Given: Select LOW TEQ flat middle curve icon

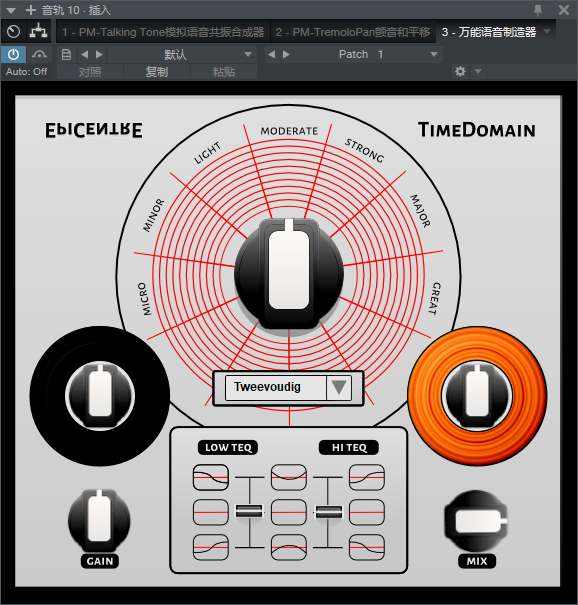Looking at the screenshot, I should pos(211,512).
